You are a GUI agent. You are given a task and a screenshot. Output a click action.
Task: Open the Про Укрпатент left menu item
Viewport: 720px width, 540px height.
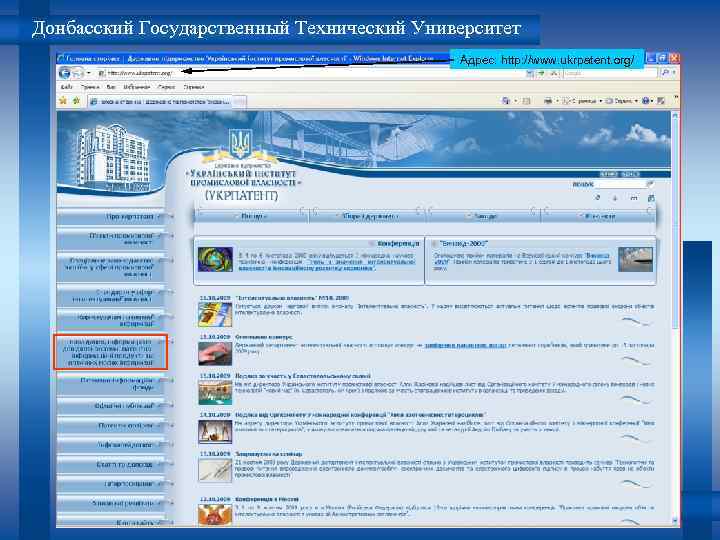click(x=111, y=216)
